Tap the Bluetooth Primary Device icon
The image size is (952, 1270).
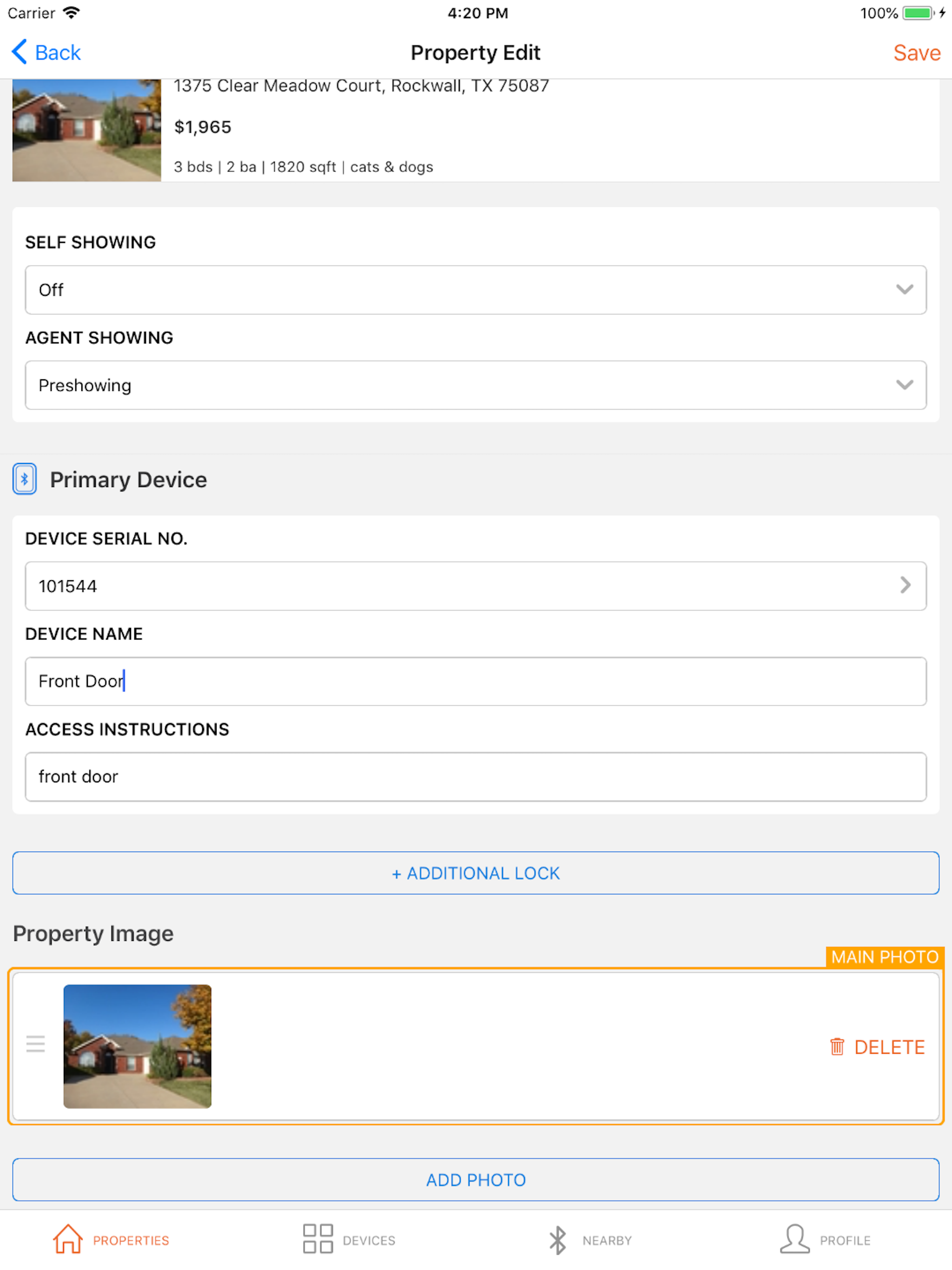click(25, 479)
